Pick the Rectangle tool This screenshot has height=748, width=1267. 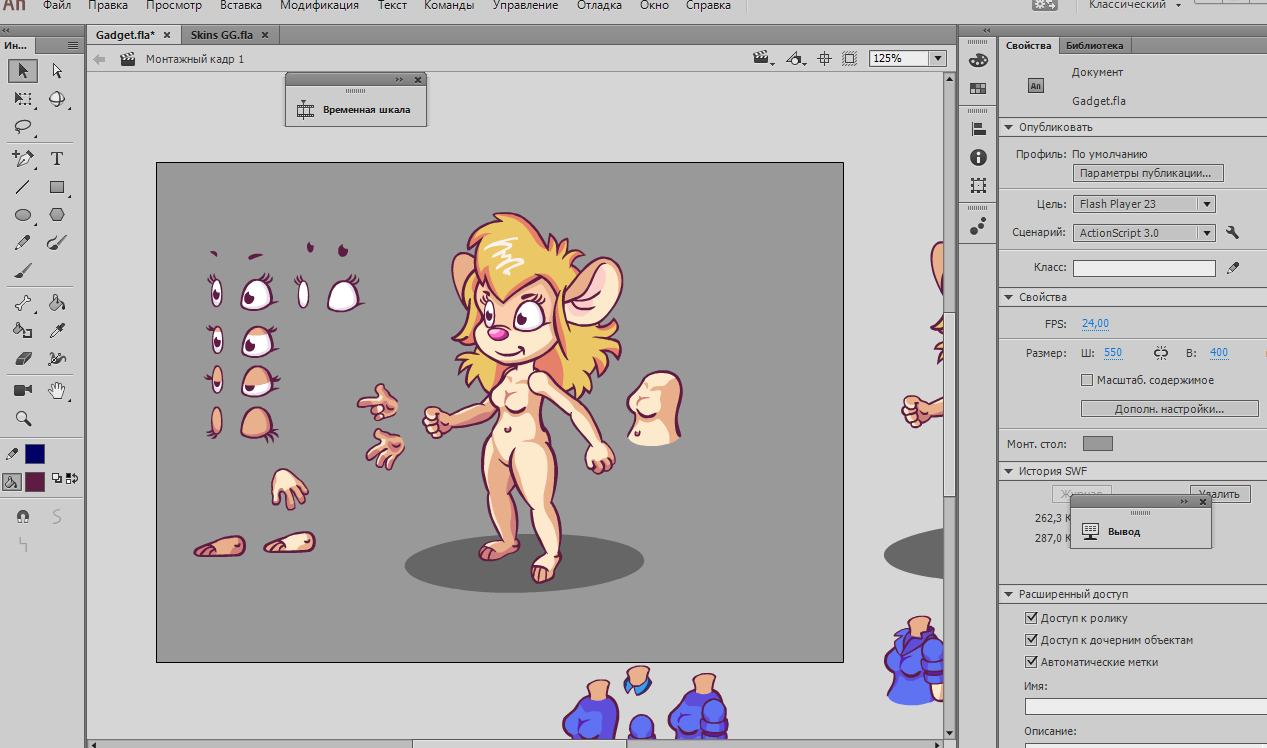57,187
